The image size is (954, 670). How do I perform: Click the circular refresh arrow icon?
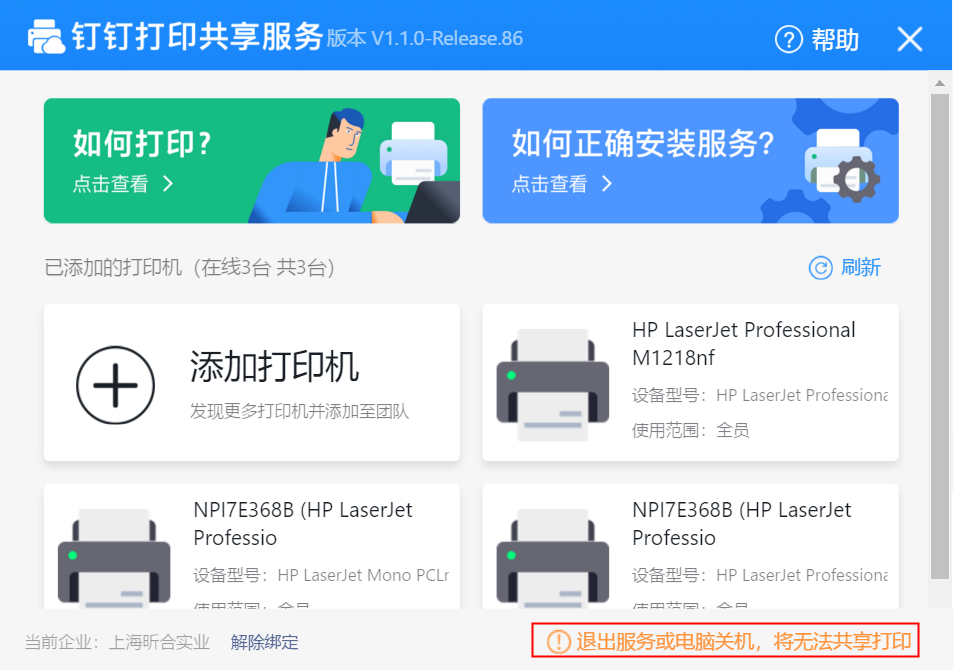pos(820,268)
